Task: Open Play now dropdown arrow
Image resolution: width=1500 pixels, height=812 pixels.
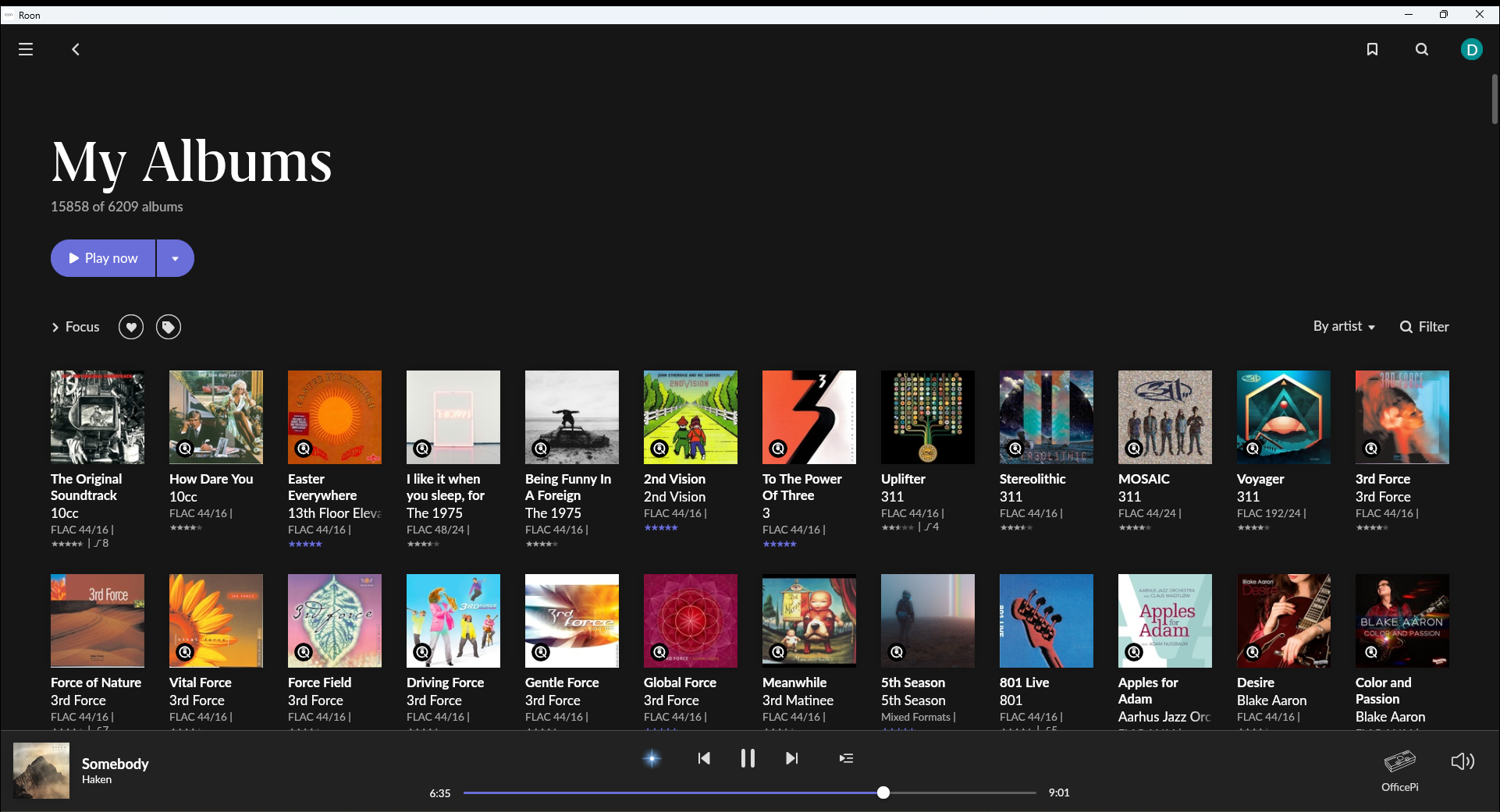Action: click(176, 258)
